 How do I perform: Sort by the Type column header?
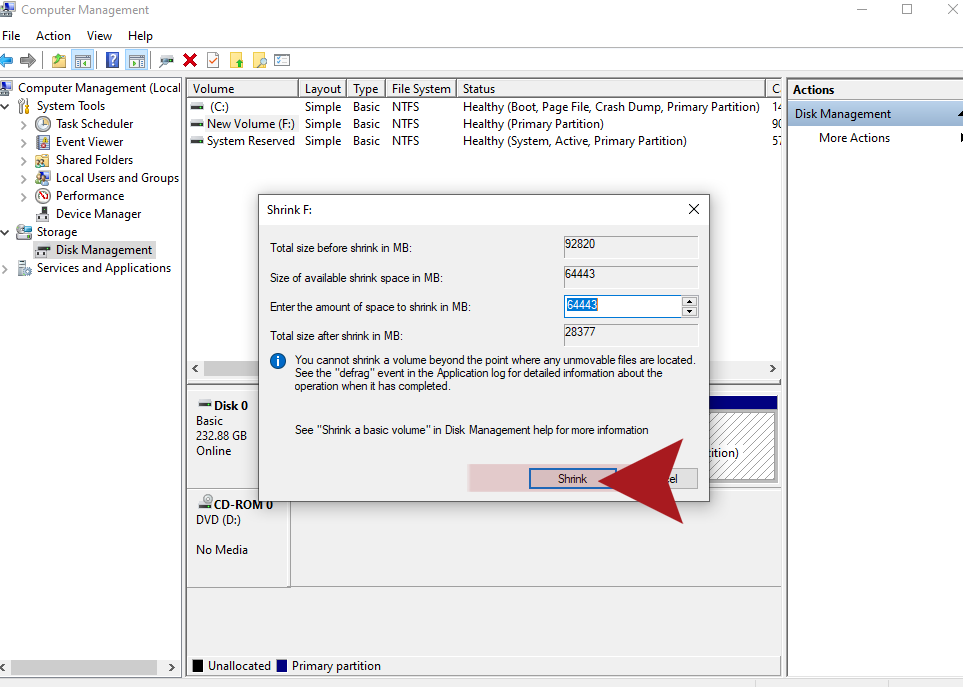pos(366,88)
